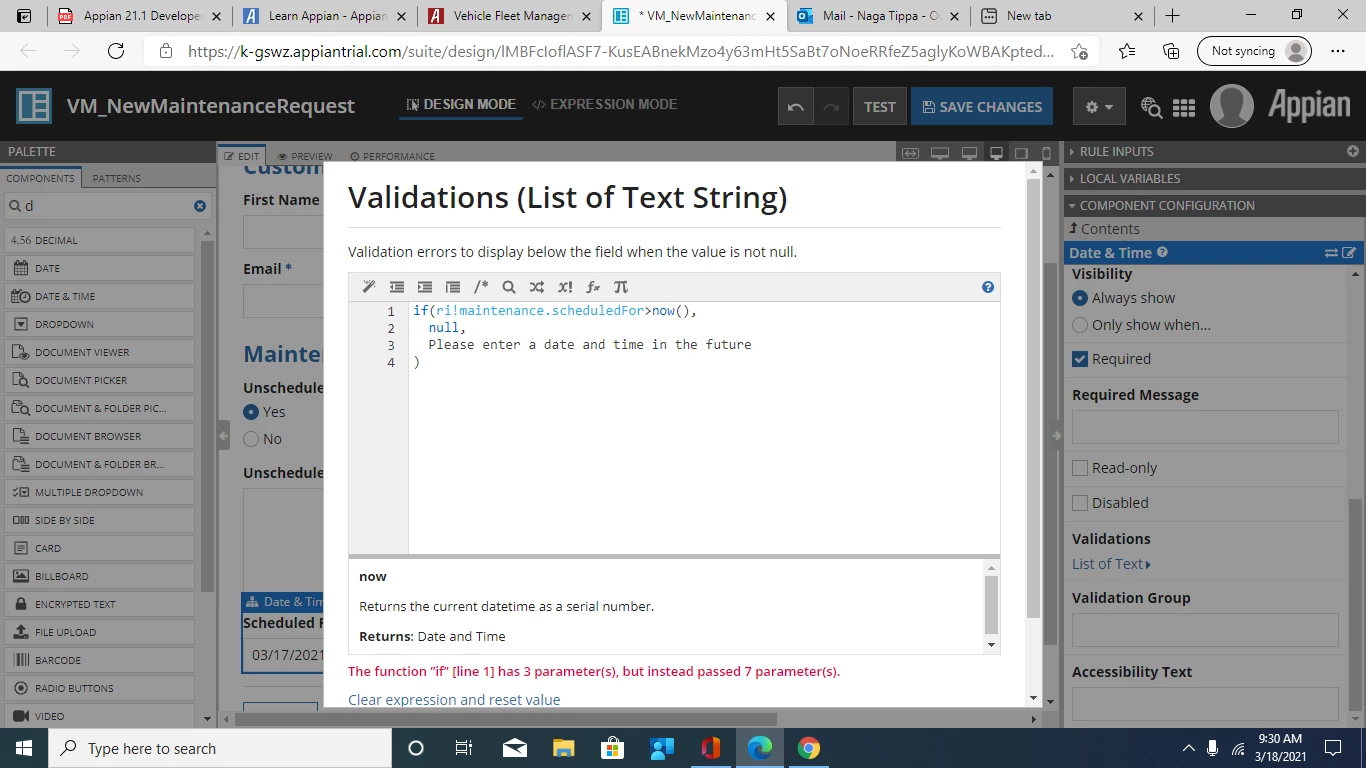Open the globe search icon in header
This screenshot has width=1366, height=768.
click(x=1151, y=107)
